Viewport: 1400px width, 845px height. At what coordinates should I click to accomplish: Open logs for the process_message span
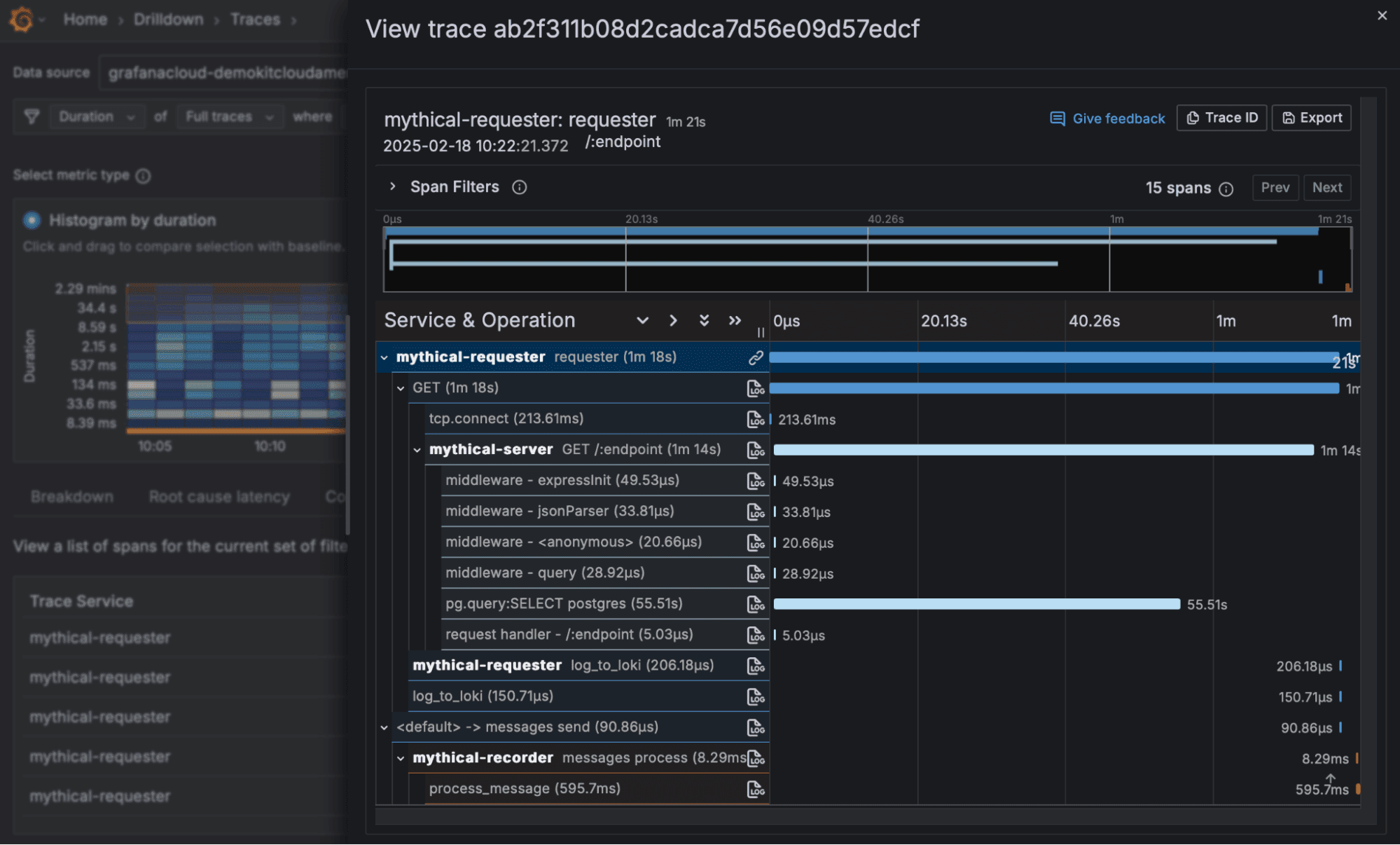click(x=756, y=788)
